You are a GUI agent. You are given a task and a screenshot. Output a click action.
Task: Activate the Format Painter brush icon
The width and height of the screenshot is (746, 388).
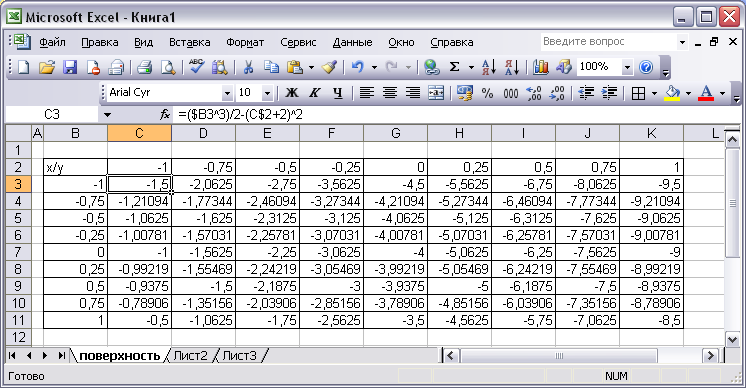pos(330,67)
